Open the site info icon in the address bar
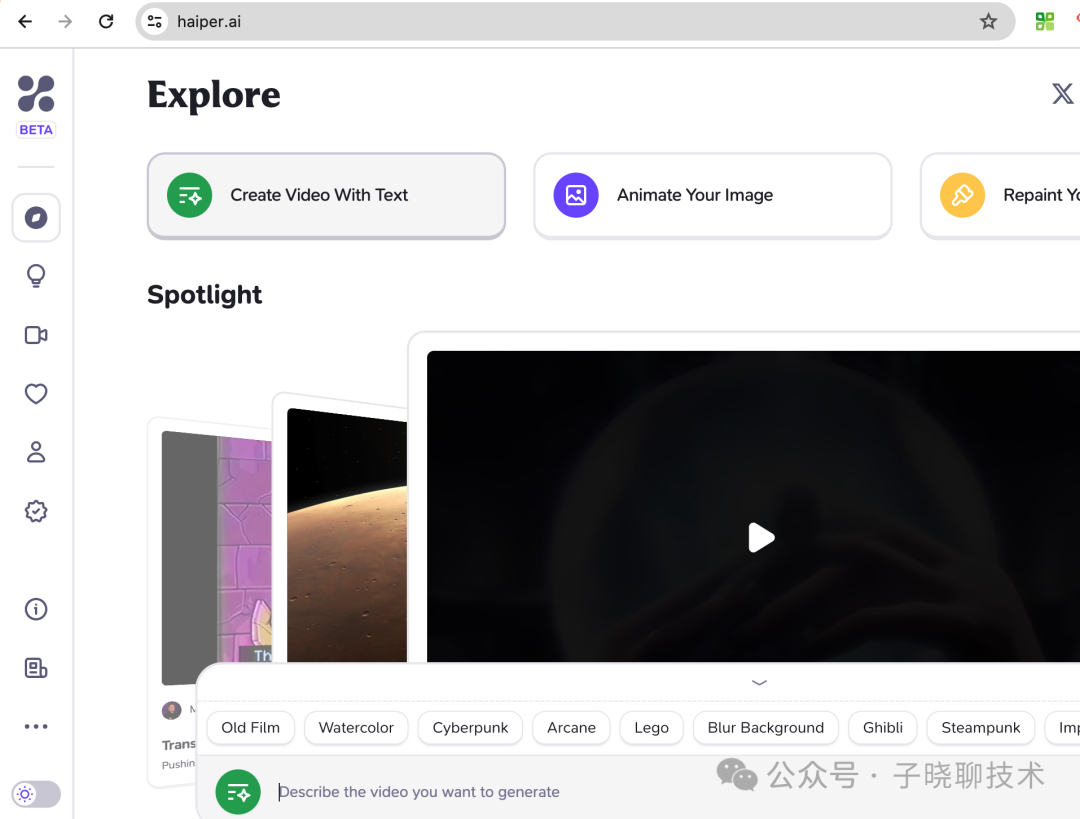The width and height of the screenshot is (1080, 819). pos(155,21)
